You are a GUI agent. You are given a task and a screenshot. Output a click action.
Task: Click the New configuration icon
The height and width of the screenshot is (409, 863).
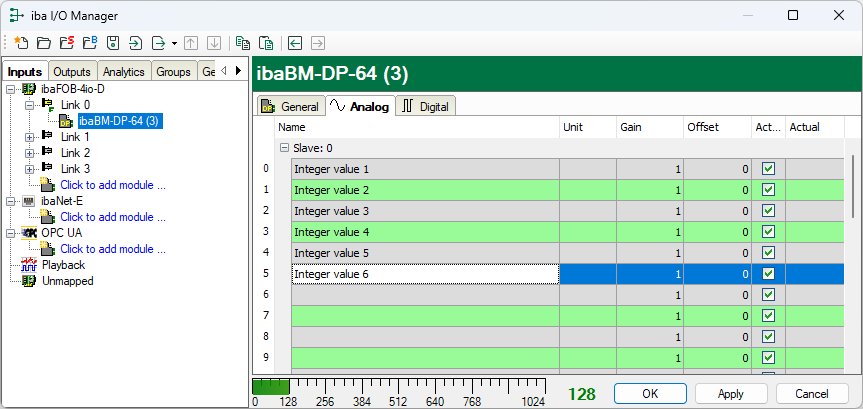(21, 43)
